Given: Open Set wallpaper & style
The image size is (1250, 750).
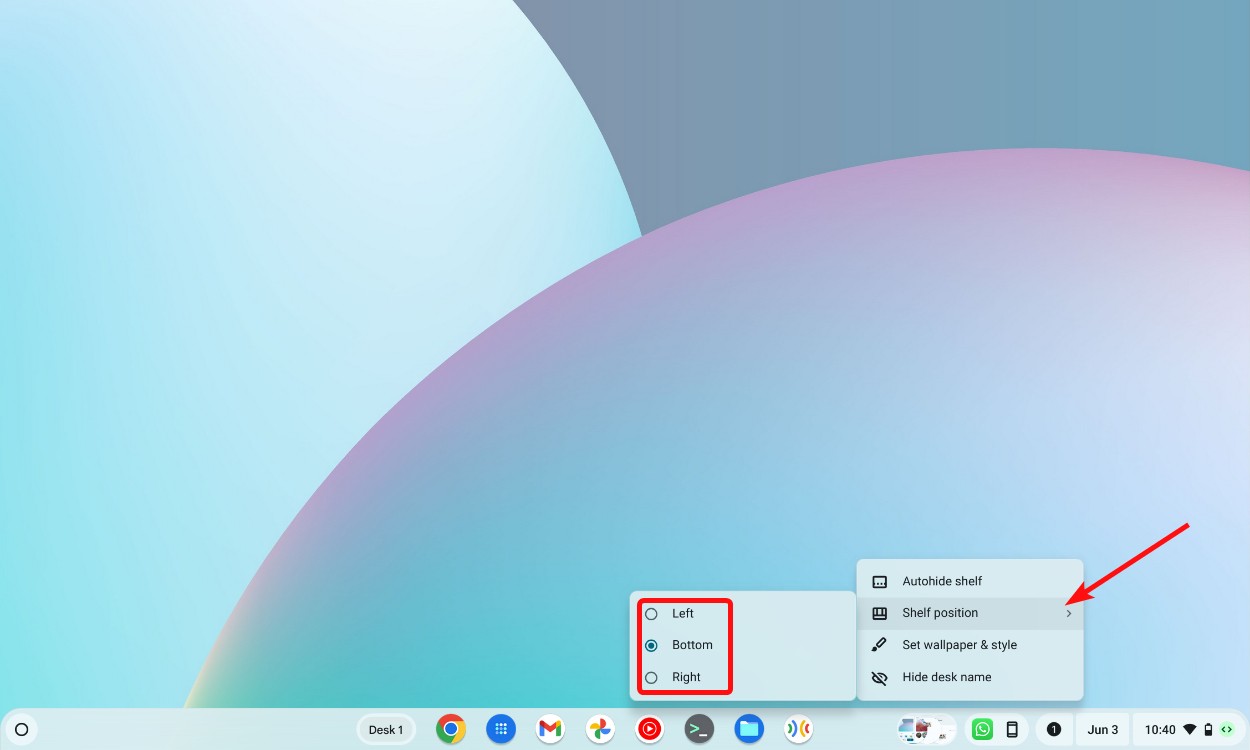Looking at the screenshot, I should [x=959, y=645].
